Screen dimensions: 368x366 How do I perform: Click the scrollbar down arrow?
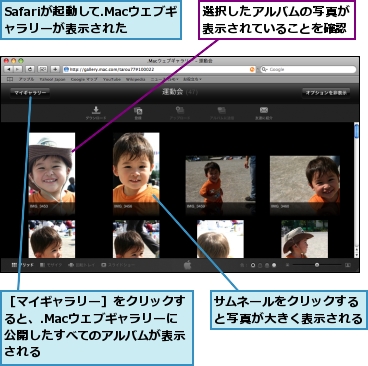356,254
